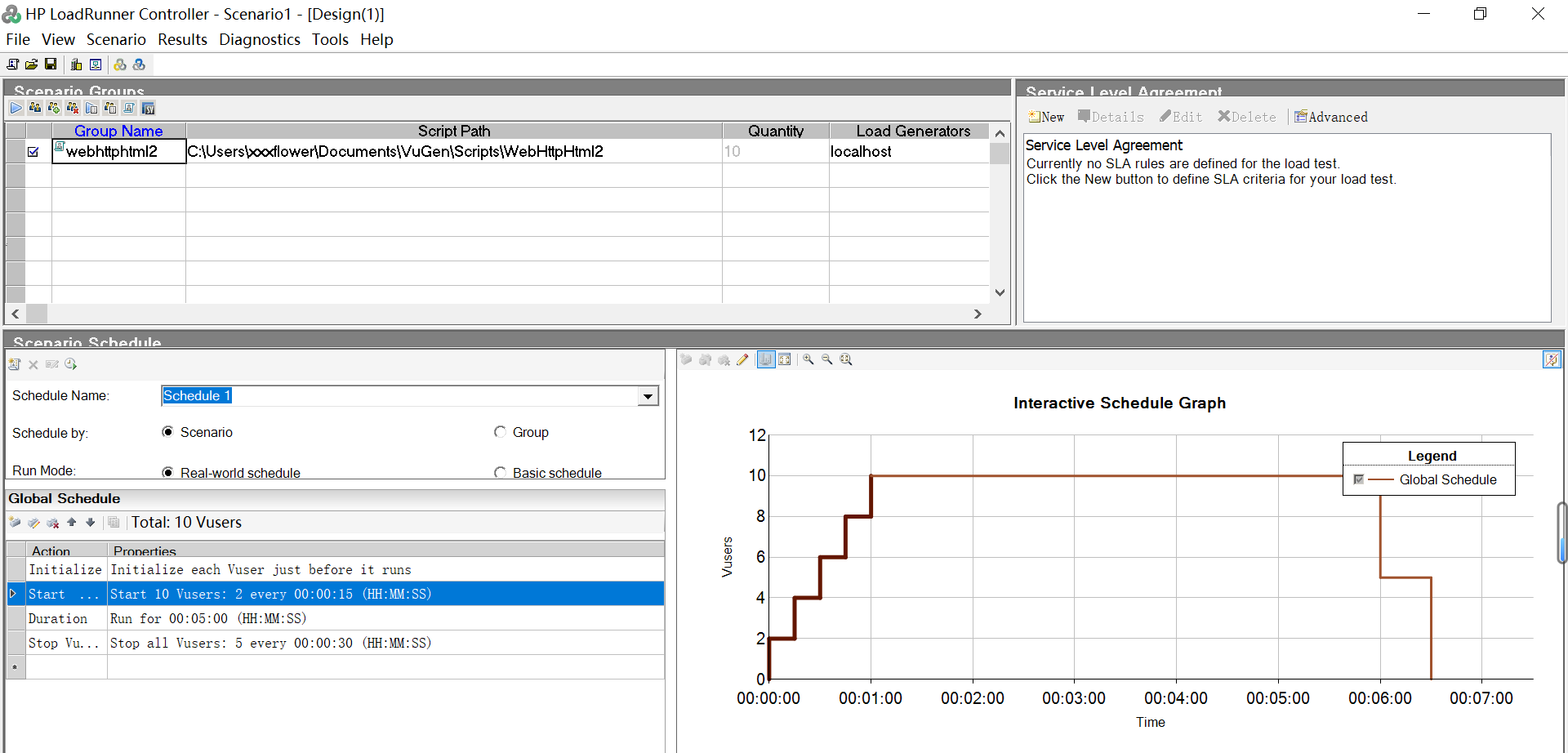Image resolution: width=1568 pixels, height=753 pixels.
Task: Click the webhttphtml2 script path cell
Action: coord(454,151)
